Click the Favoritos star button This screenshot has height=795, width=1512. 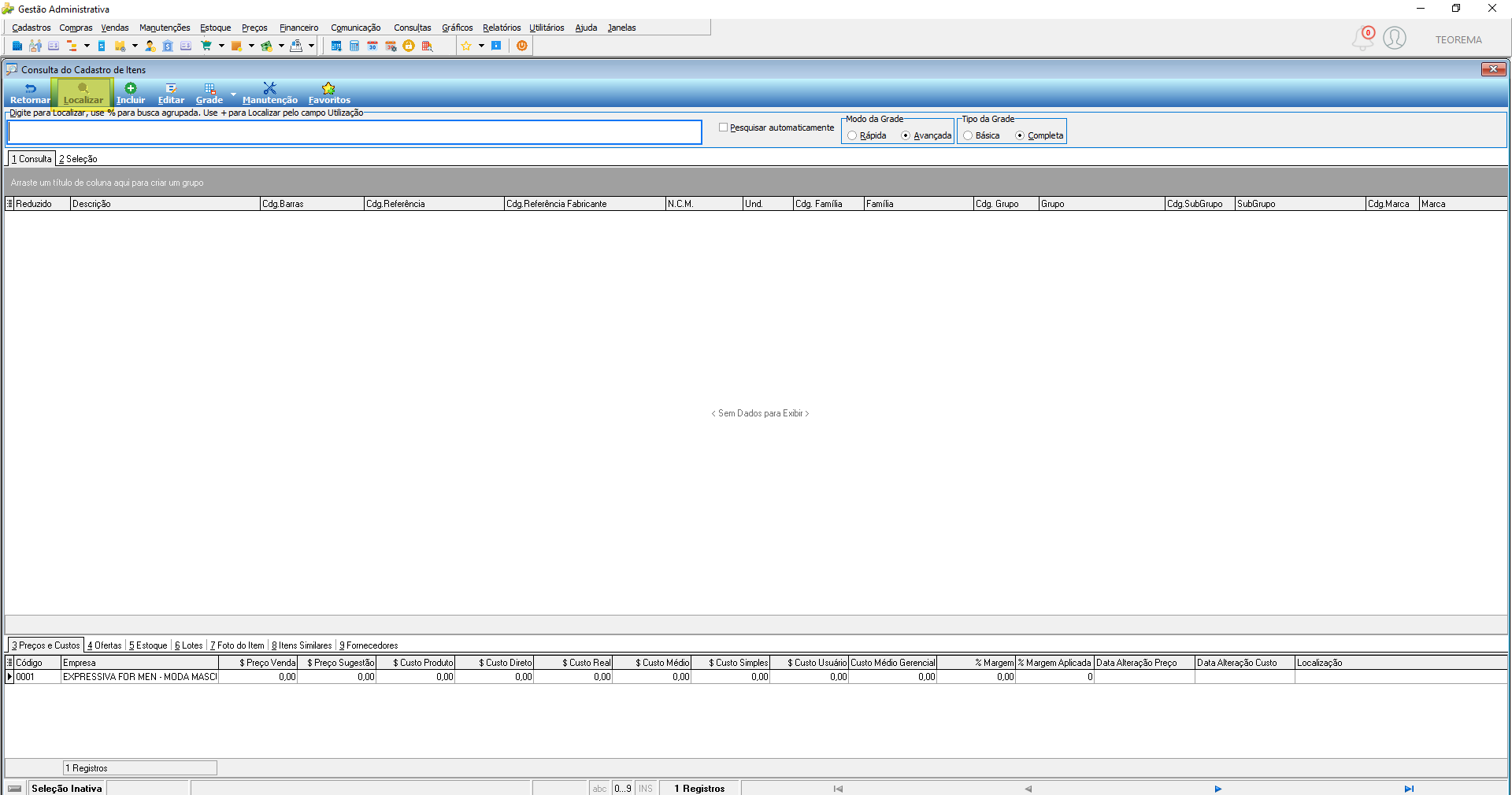pos(329,94)
